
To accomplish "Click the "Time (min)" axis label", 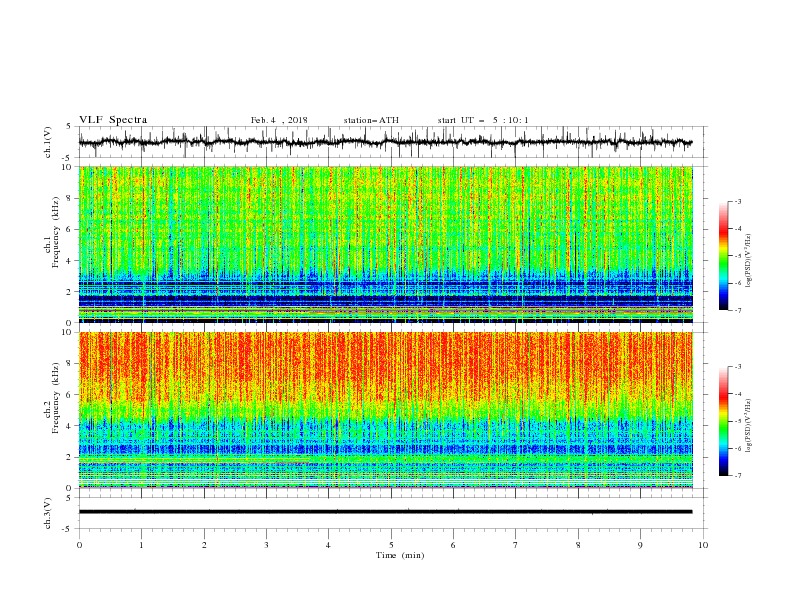I will [400, 555].
